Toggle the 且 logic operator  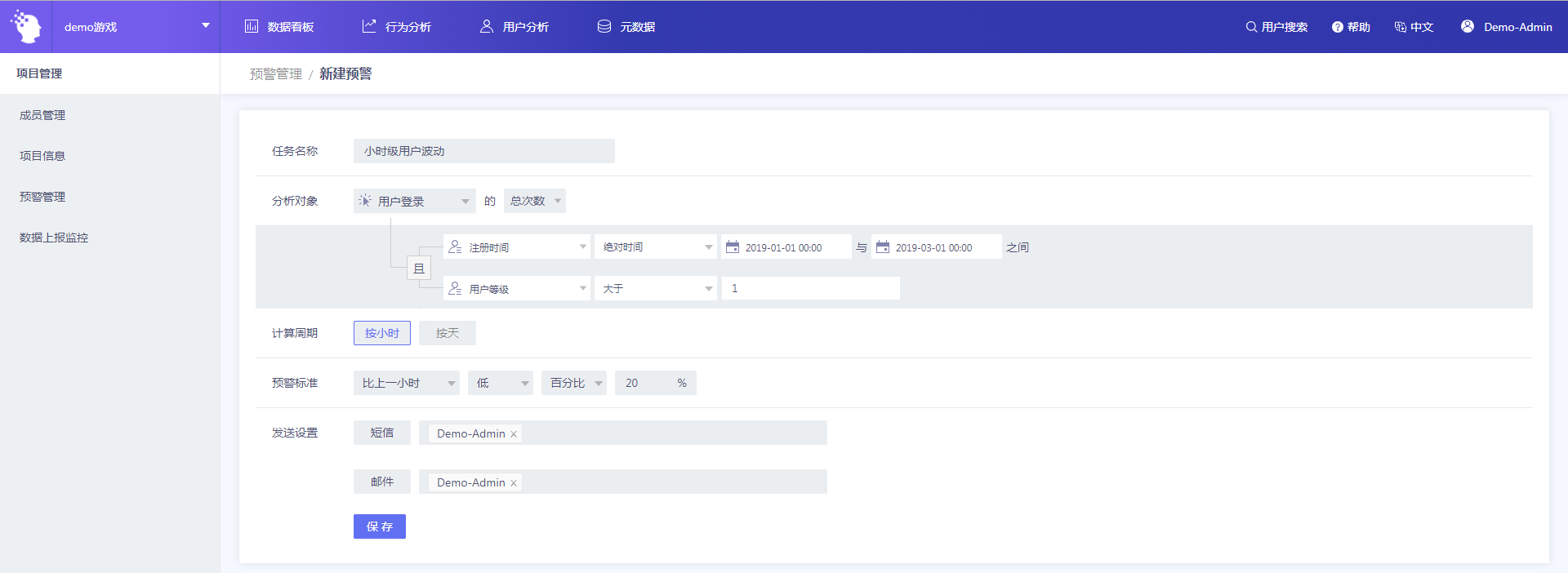click(x=419, y=269)
